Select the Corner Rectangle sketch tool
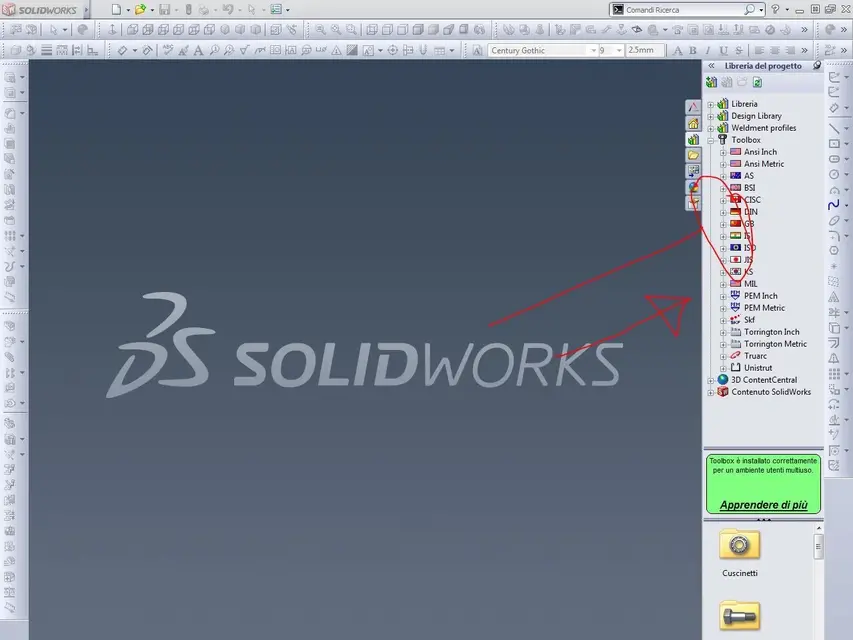 [x=834, y=144]
